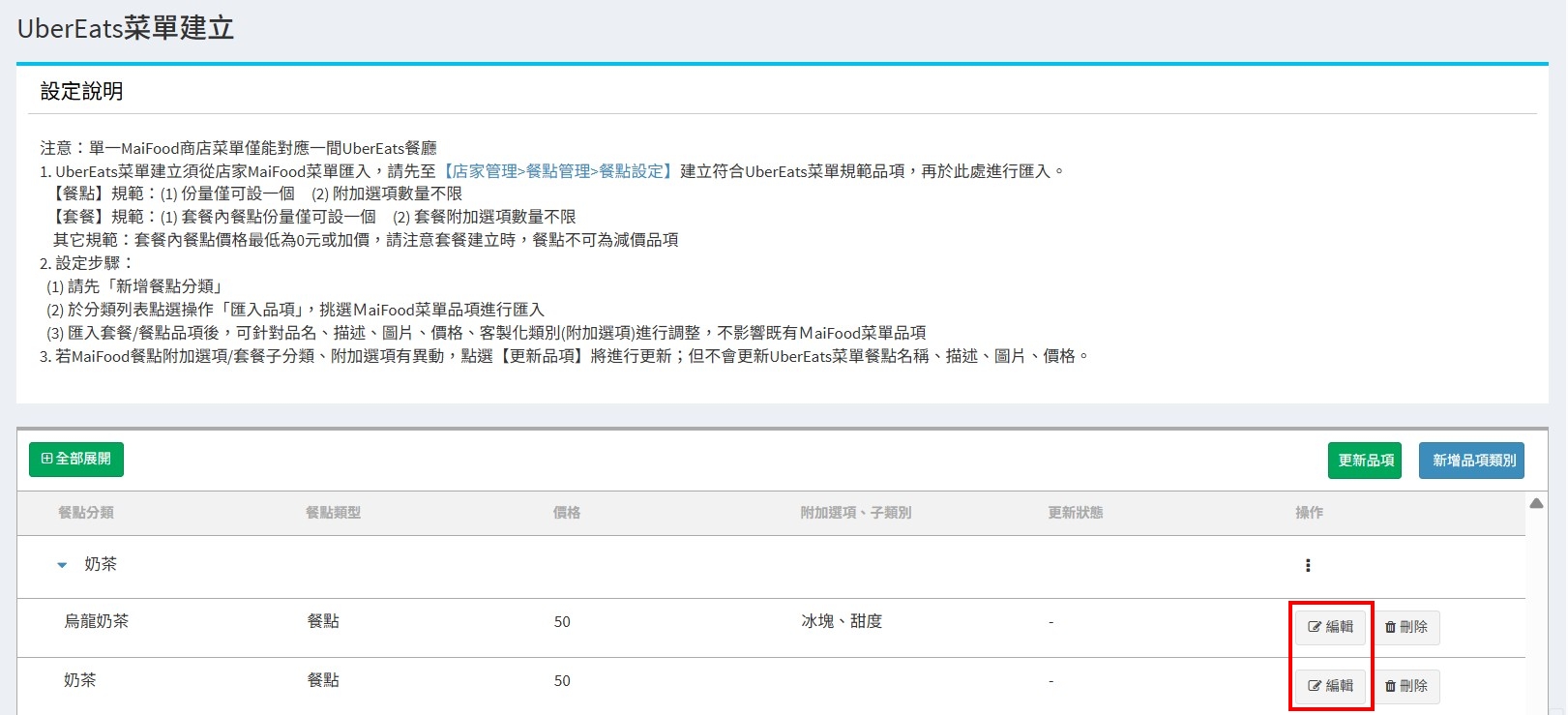Click 編輯 in the 奶茶 item row
Screen dimensions: 1568x715
pos(1330,686)
